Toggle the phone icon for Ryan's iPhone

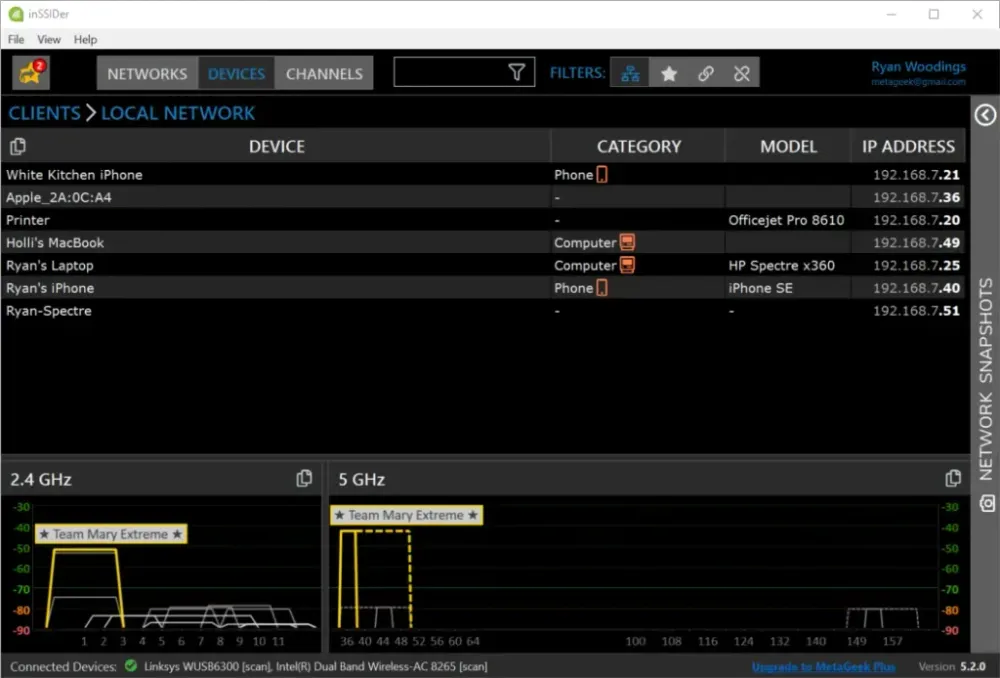coord(603,288)
